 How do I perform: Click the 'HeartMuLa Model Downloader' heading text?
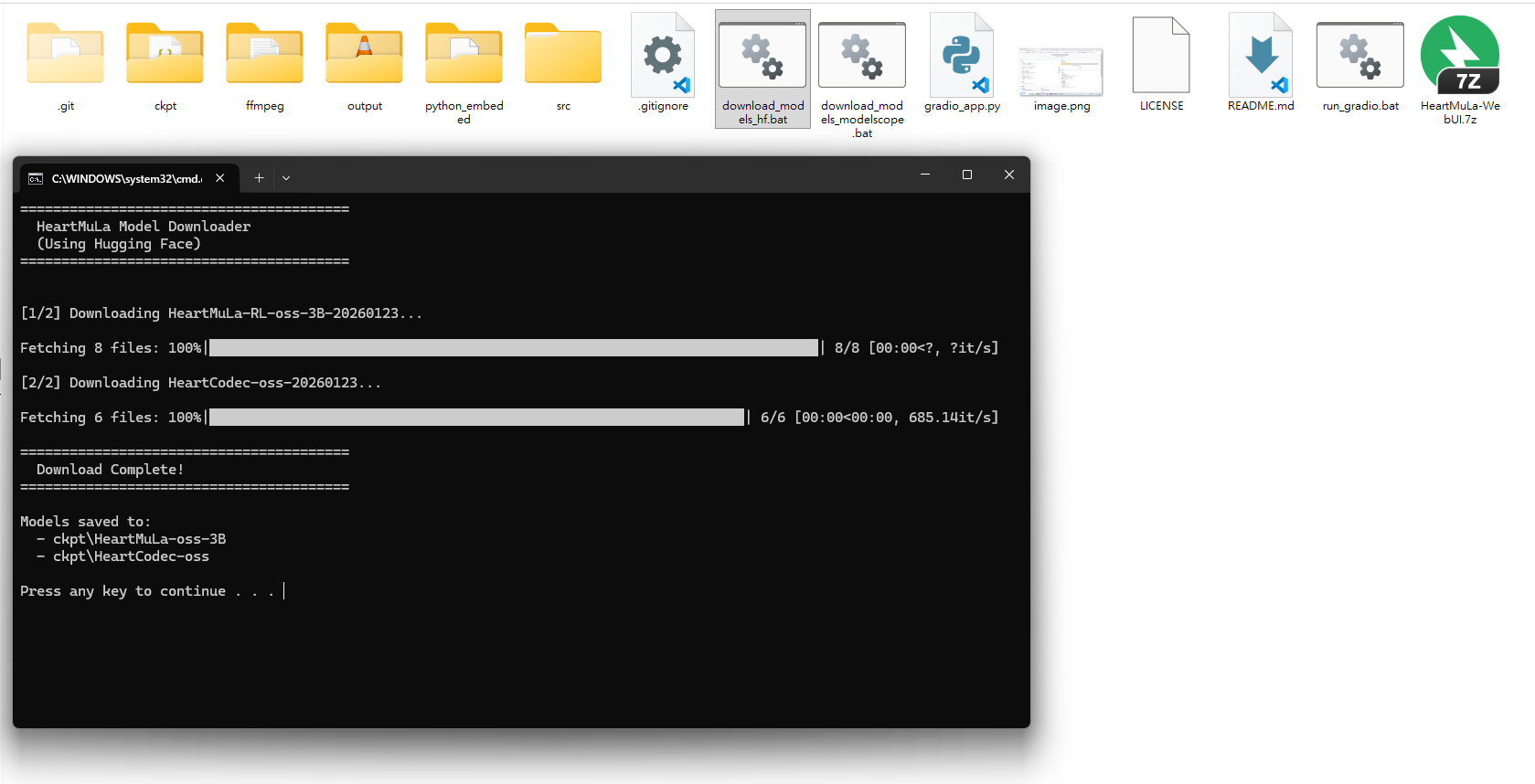144,227
